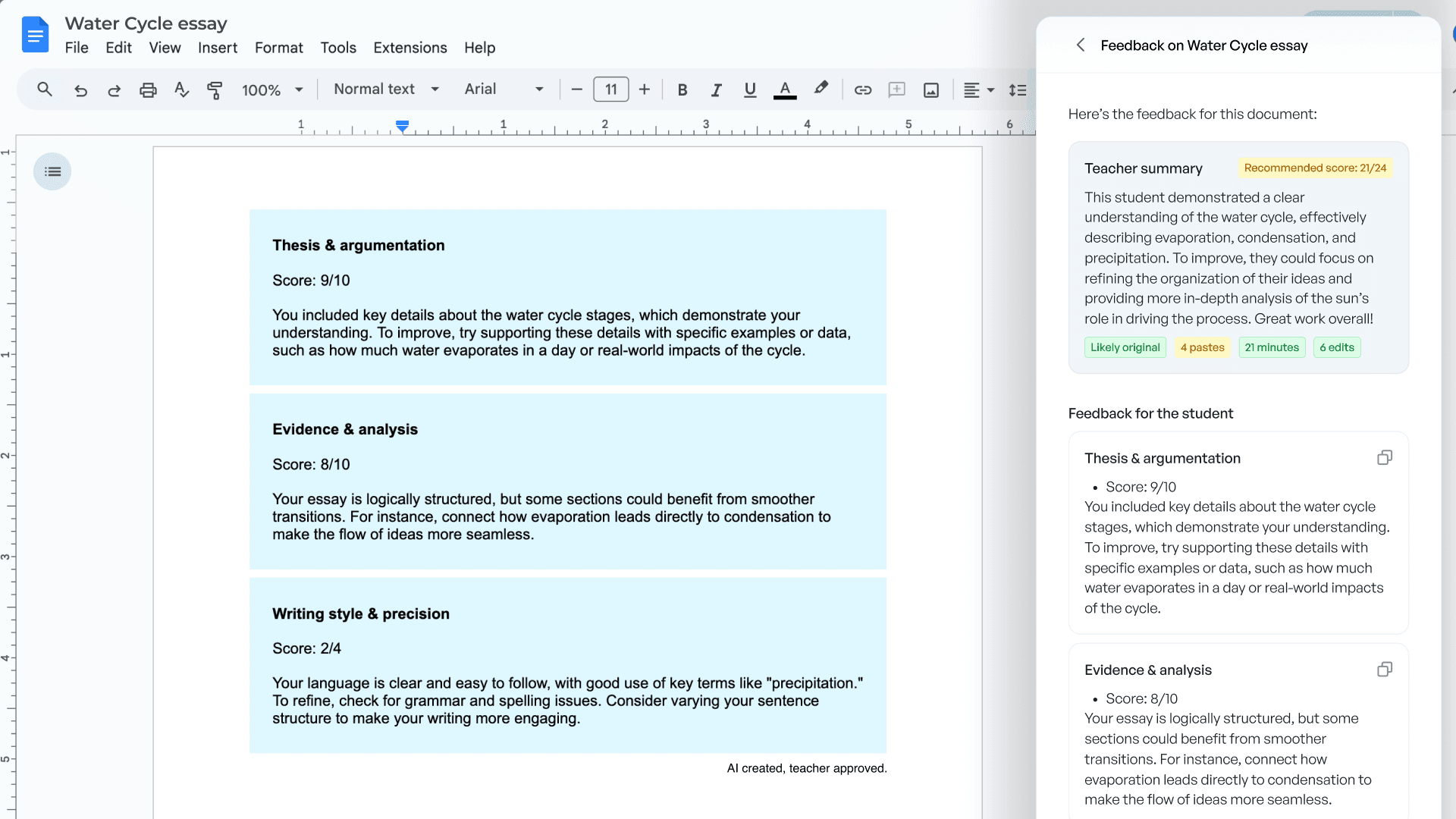Copy the Thesis & argumentation feedback
The image size is (1456, 819).
tap(1384, 457)
